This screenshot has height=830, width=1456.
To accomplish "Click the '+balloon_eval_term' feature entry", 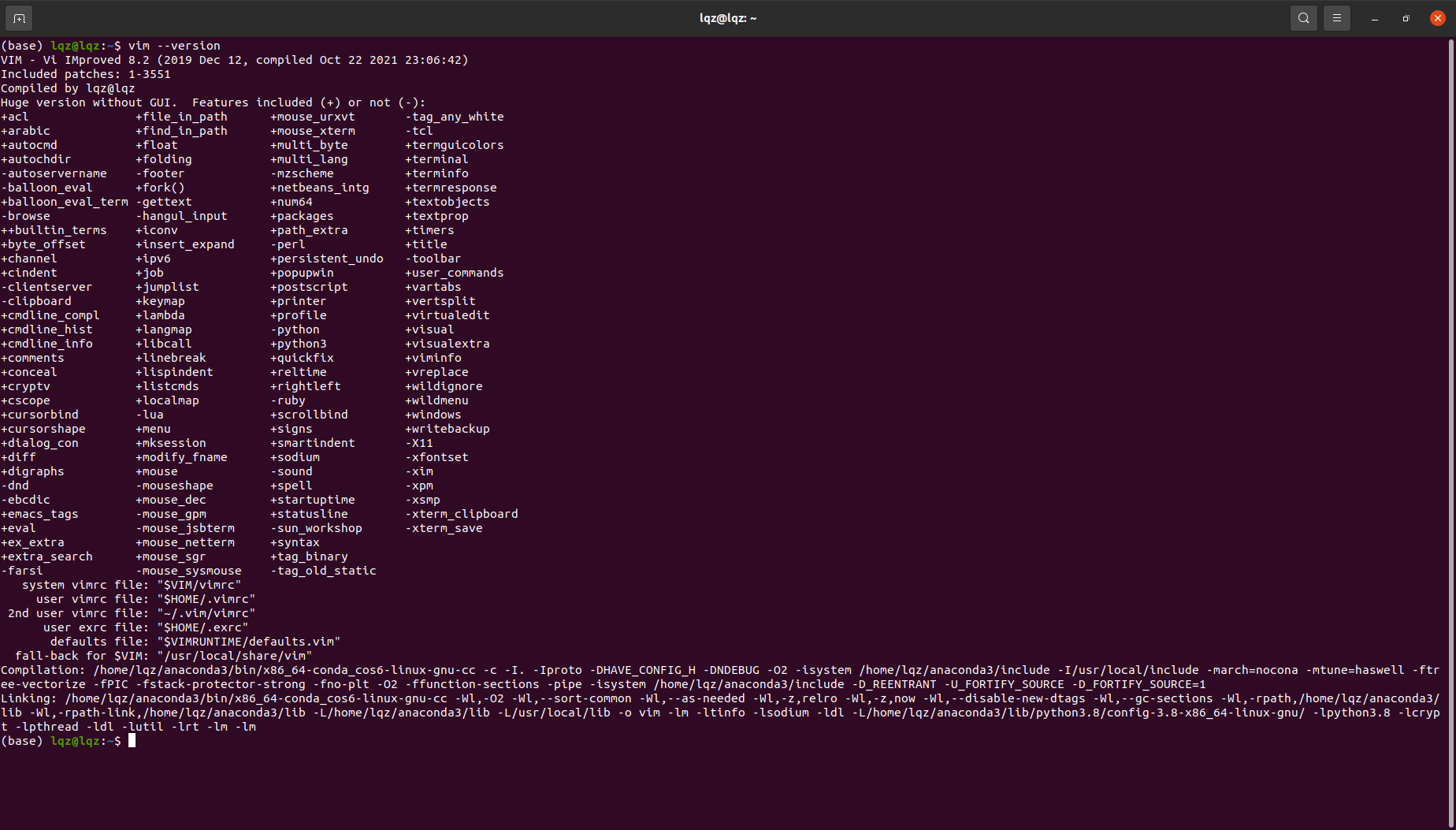I will pyautogui.click(x=65, y=202).
